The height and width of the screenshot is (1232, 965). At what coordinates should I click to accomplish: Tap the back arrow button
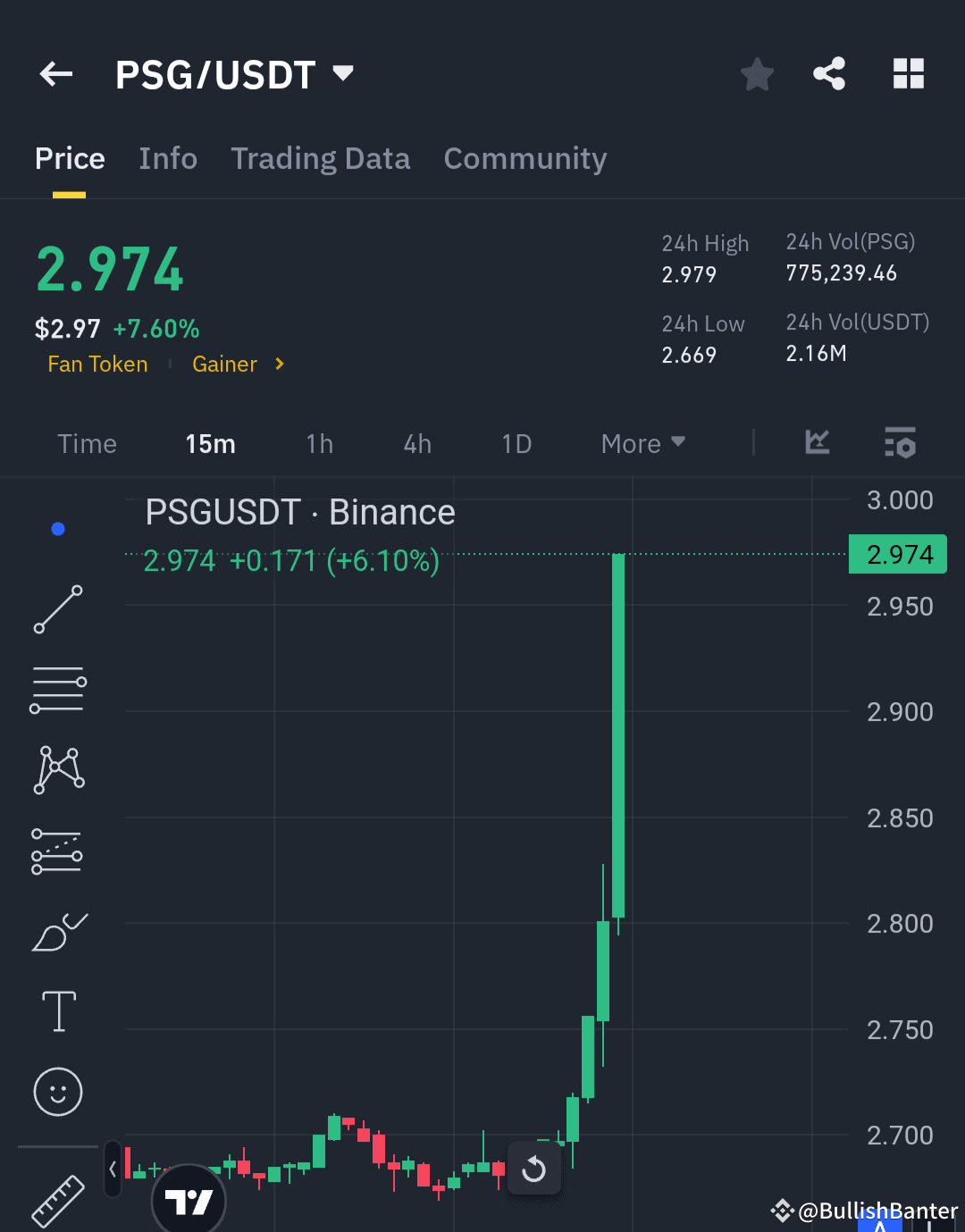[x=56, y=74]
